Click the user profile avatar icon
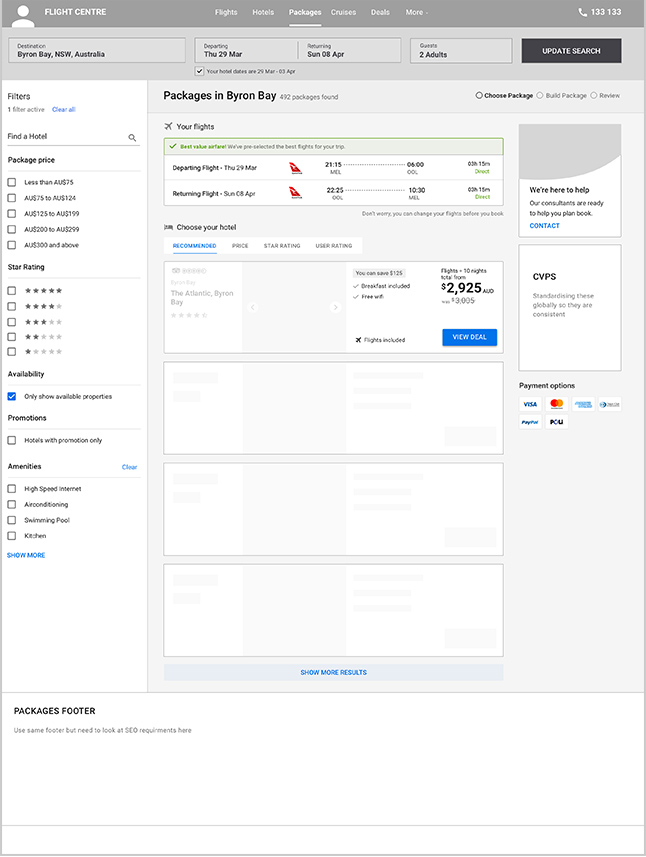The width and height of the screenshot is (646, 857). pos(23,16)
